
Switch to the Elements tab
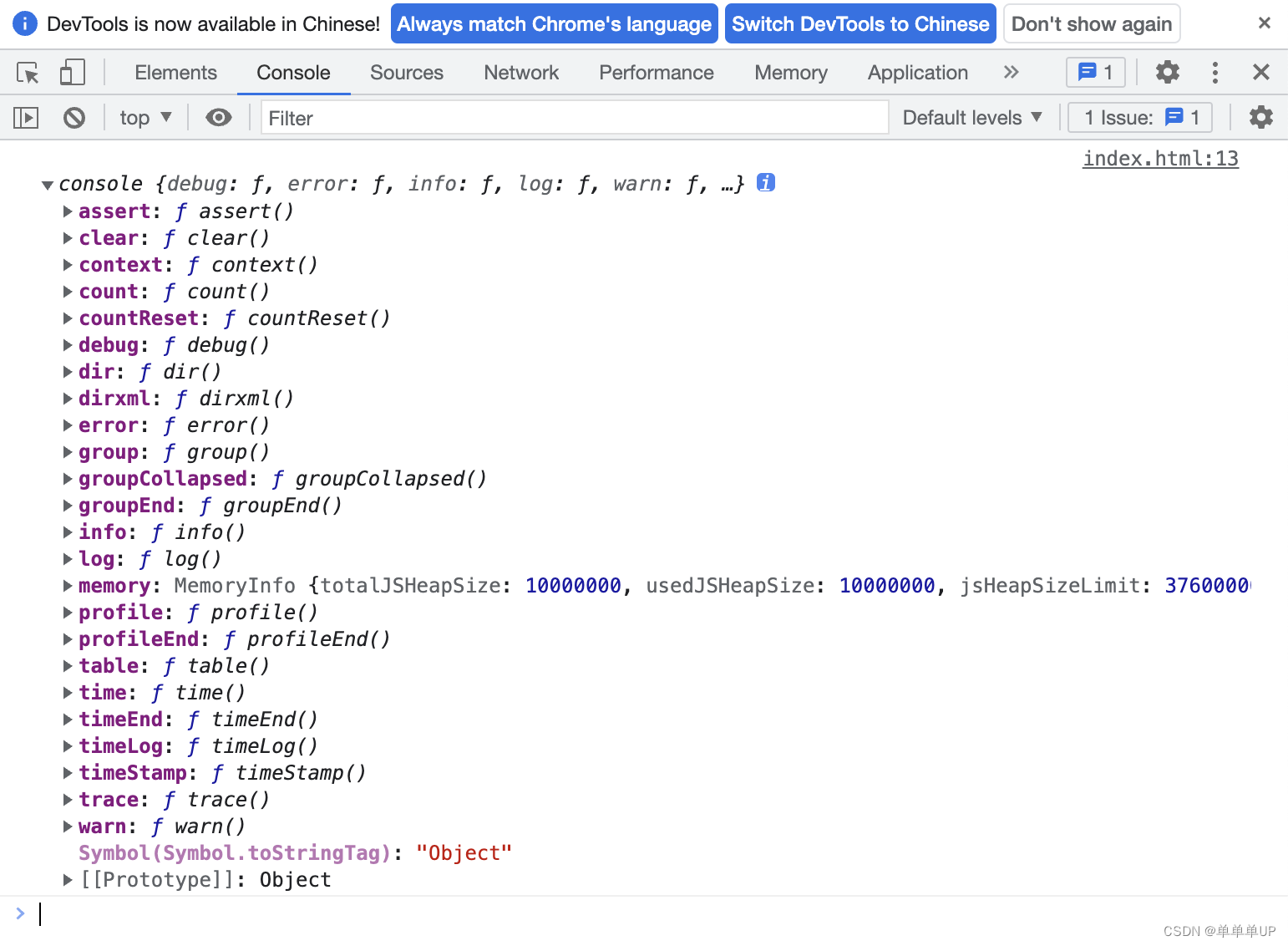175,73
